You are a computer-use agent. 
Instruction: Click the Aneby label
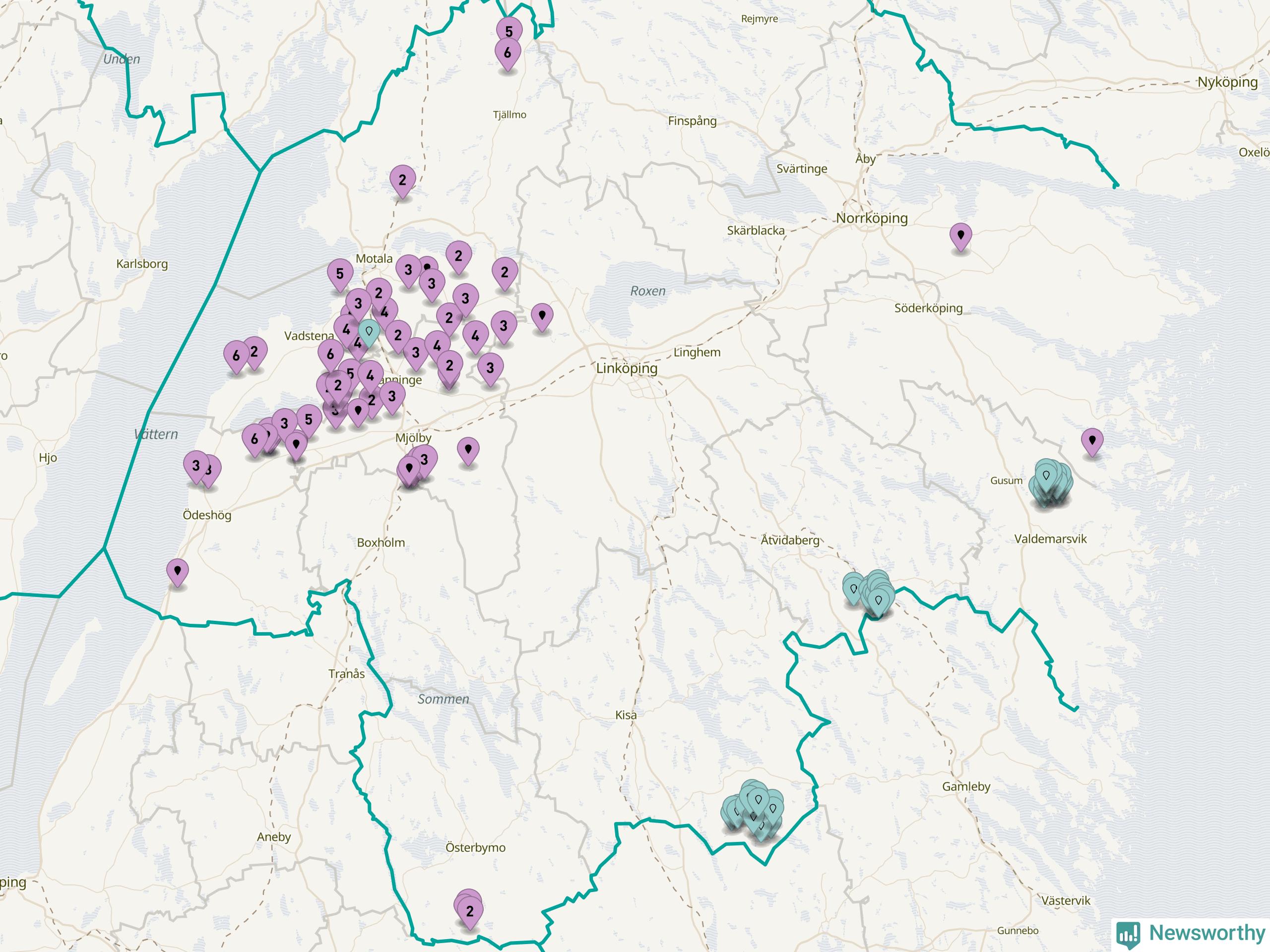(273, 837)
